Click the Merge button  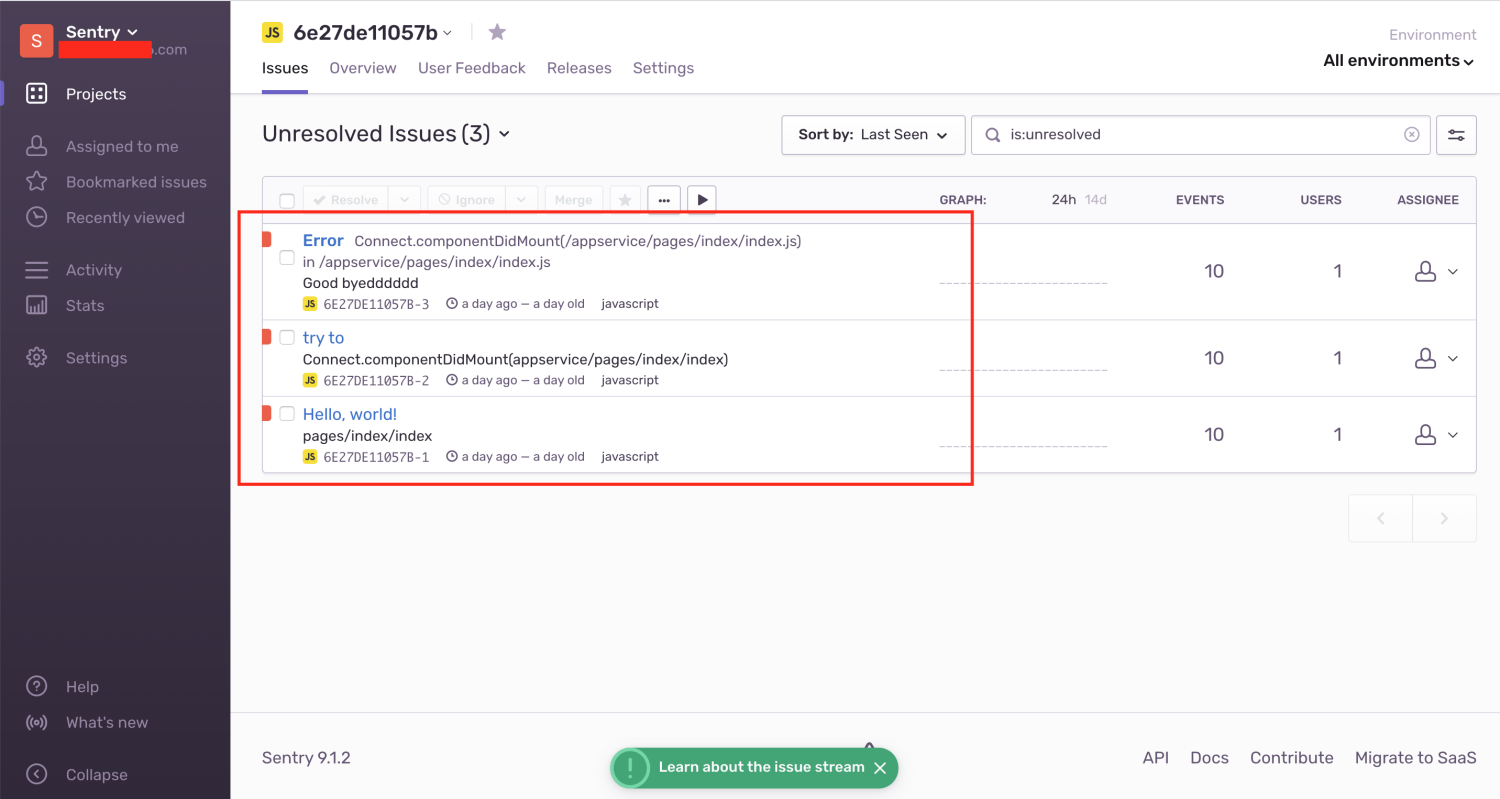pos(574,200)
